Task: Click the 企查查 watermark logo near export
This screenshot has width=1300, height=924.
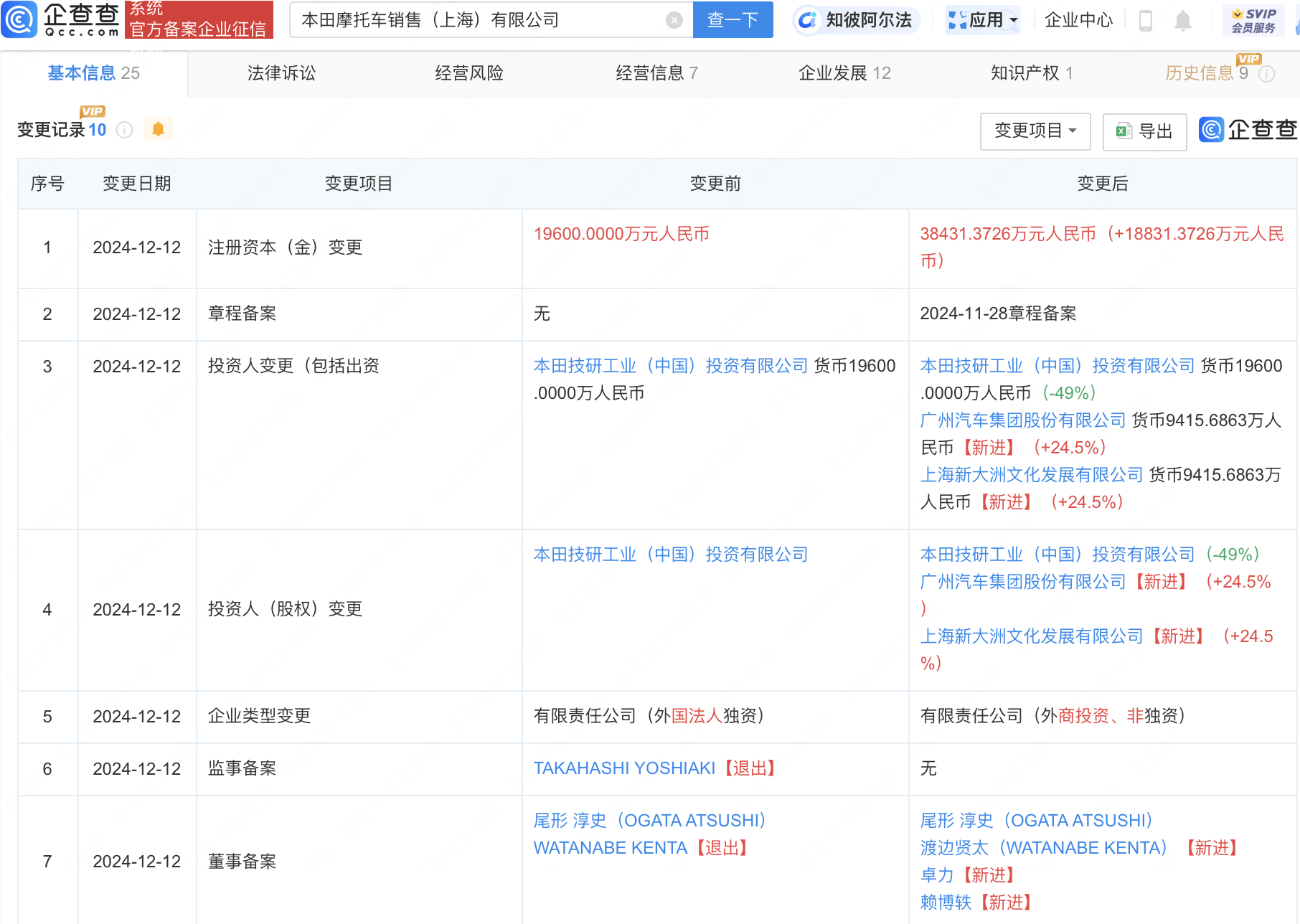Action: (1248, 130)
